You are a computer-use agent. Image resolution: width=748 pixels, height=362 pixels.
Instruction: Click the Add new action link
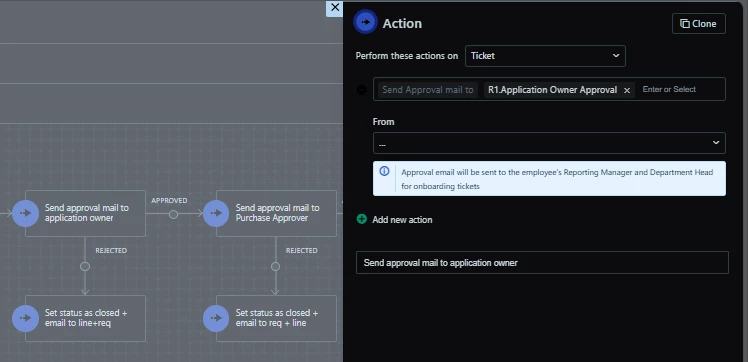coord(402,220)
